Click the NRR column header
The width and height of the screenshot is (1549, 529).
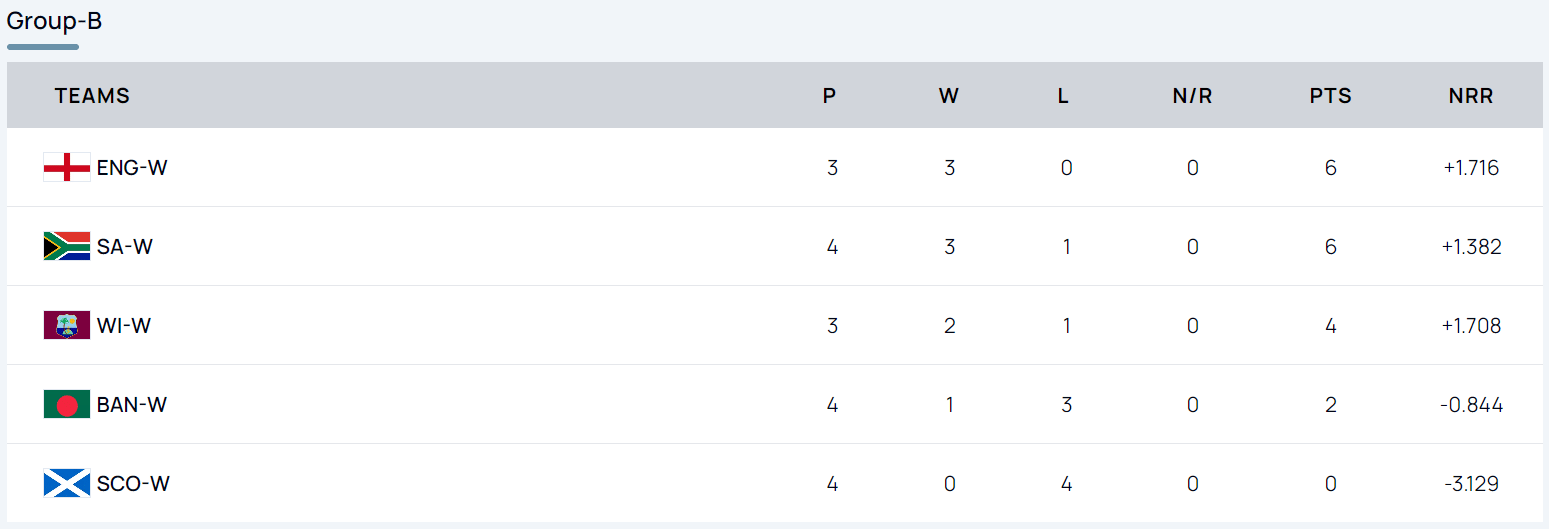[x=1471, y=96]
